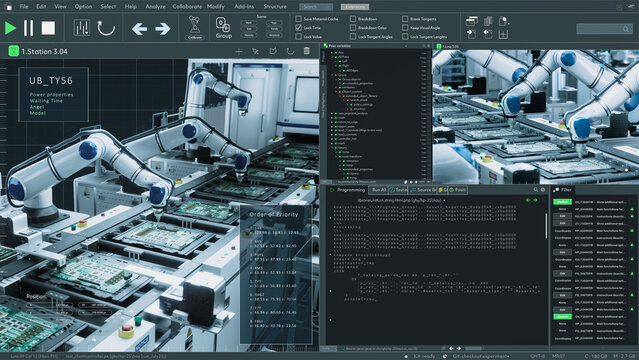This screenshot has width=639, height=360.
Task: Go forward with the right arrow icon
Action: (163, 29)
